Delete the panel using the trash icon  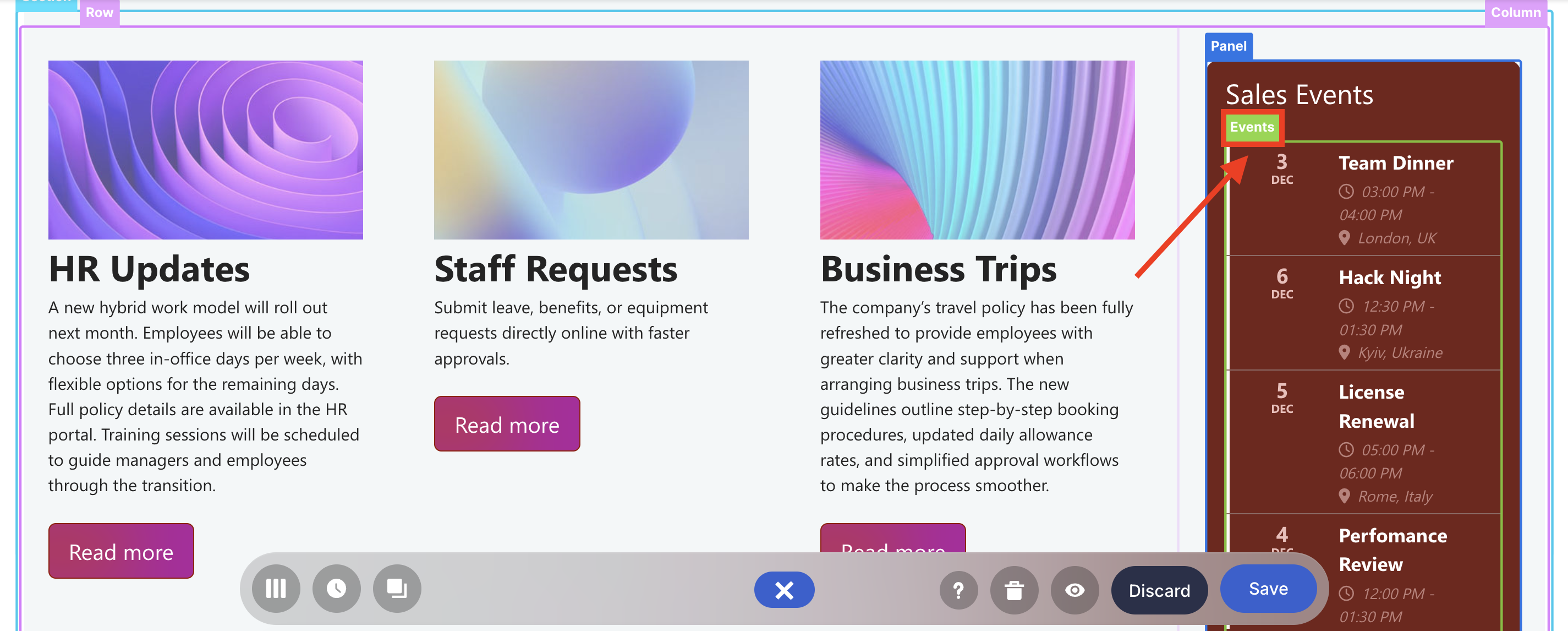[1014, 590]
